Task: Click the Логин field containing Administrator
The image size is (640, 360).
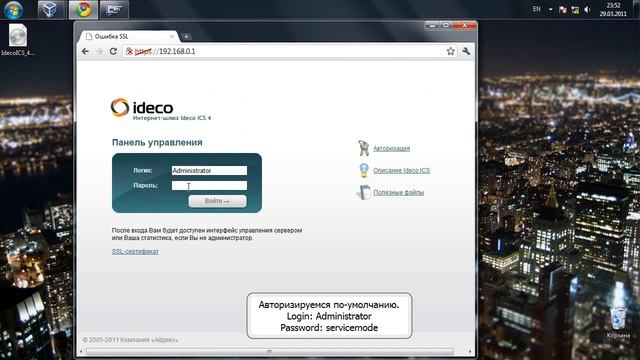Action: click(x=209, y=171)
